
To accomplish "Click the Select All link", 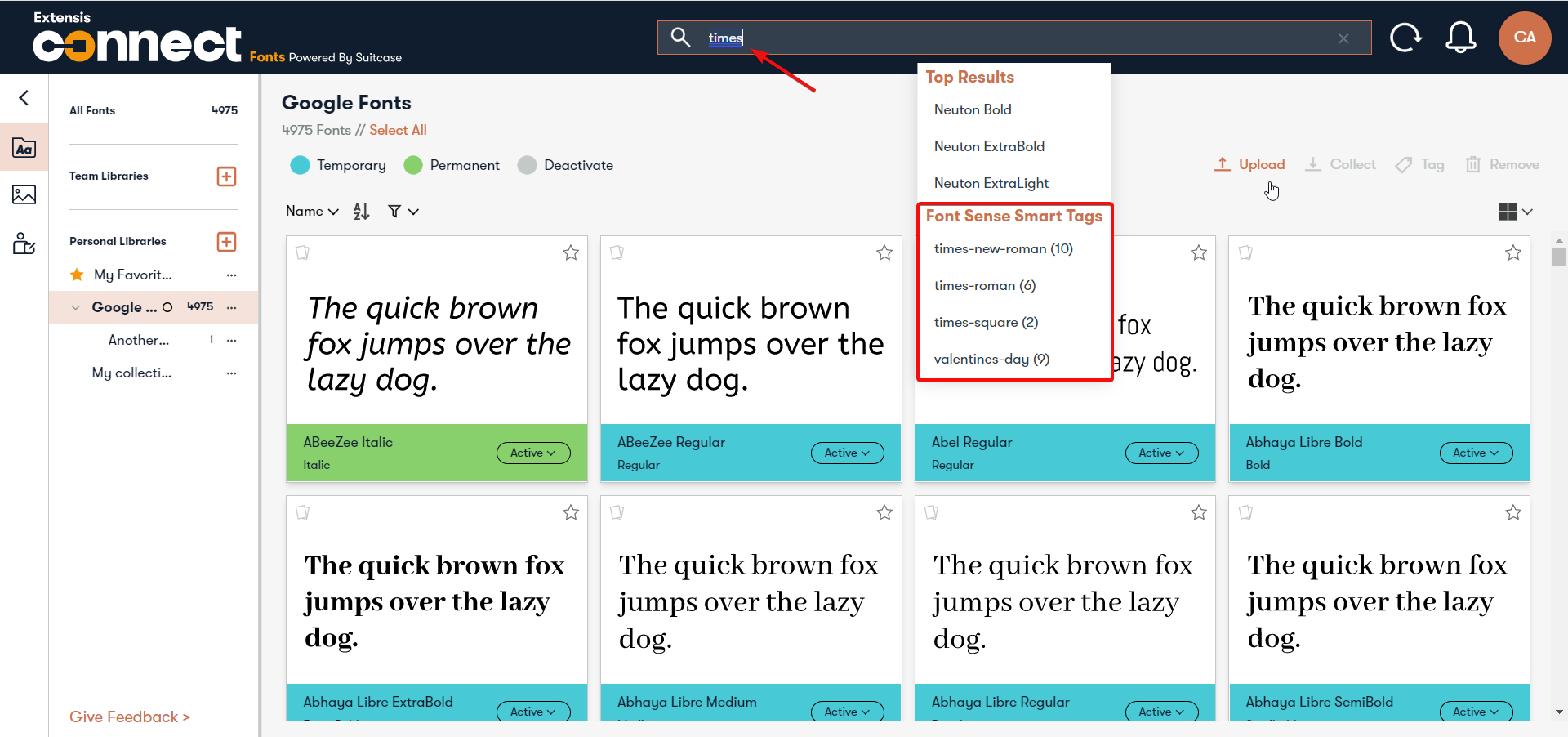I will [398, 130].
